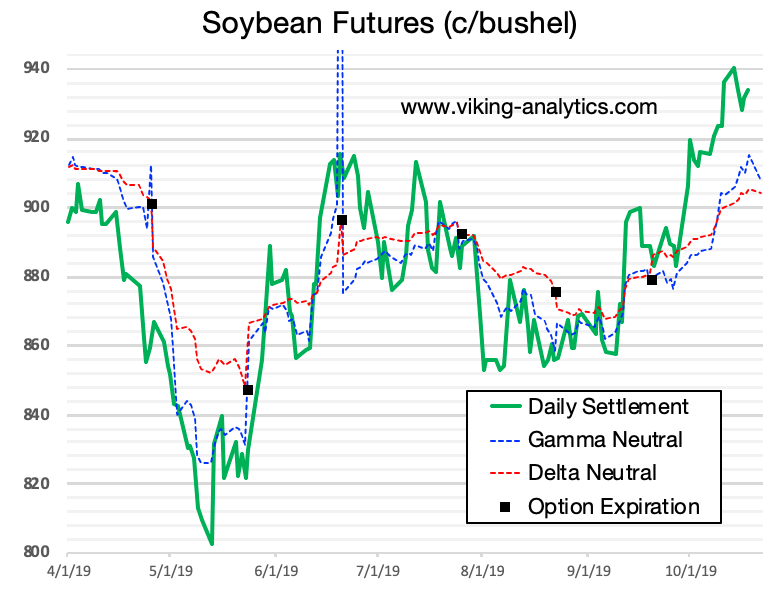
Task: Click the late-September option expiration marker near 879
Action: point(652,280)
